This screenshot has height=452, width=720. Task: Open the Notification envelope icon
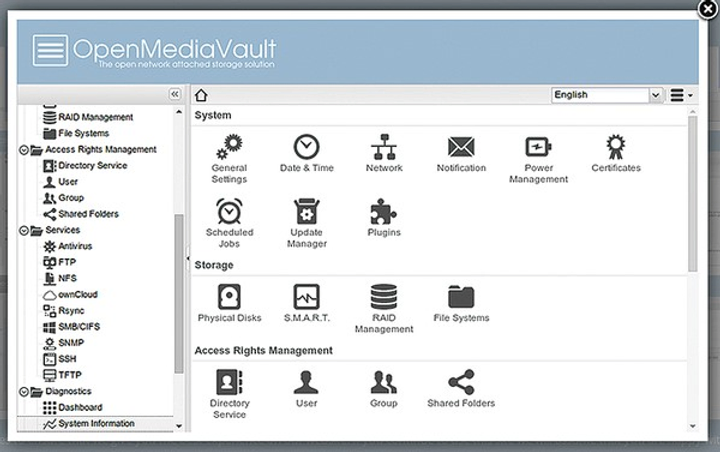(461, 153)
